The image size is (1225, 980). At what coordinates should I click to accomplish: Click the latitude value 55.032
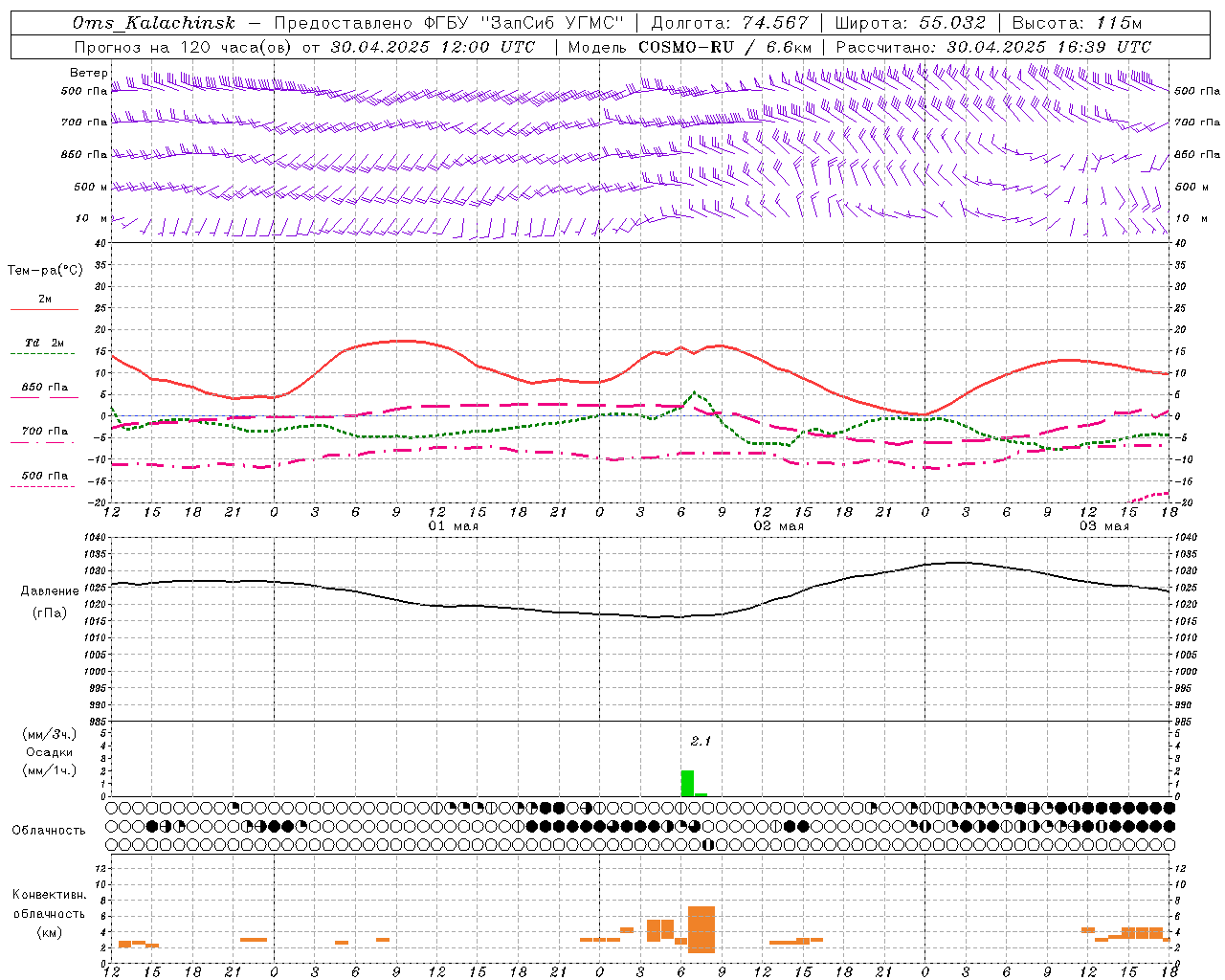tap(952, 24)
